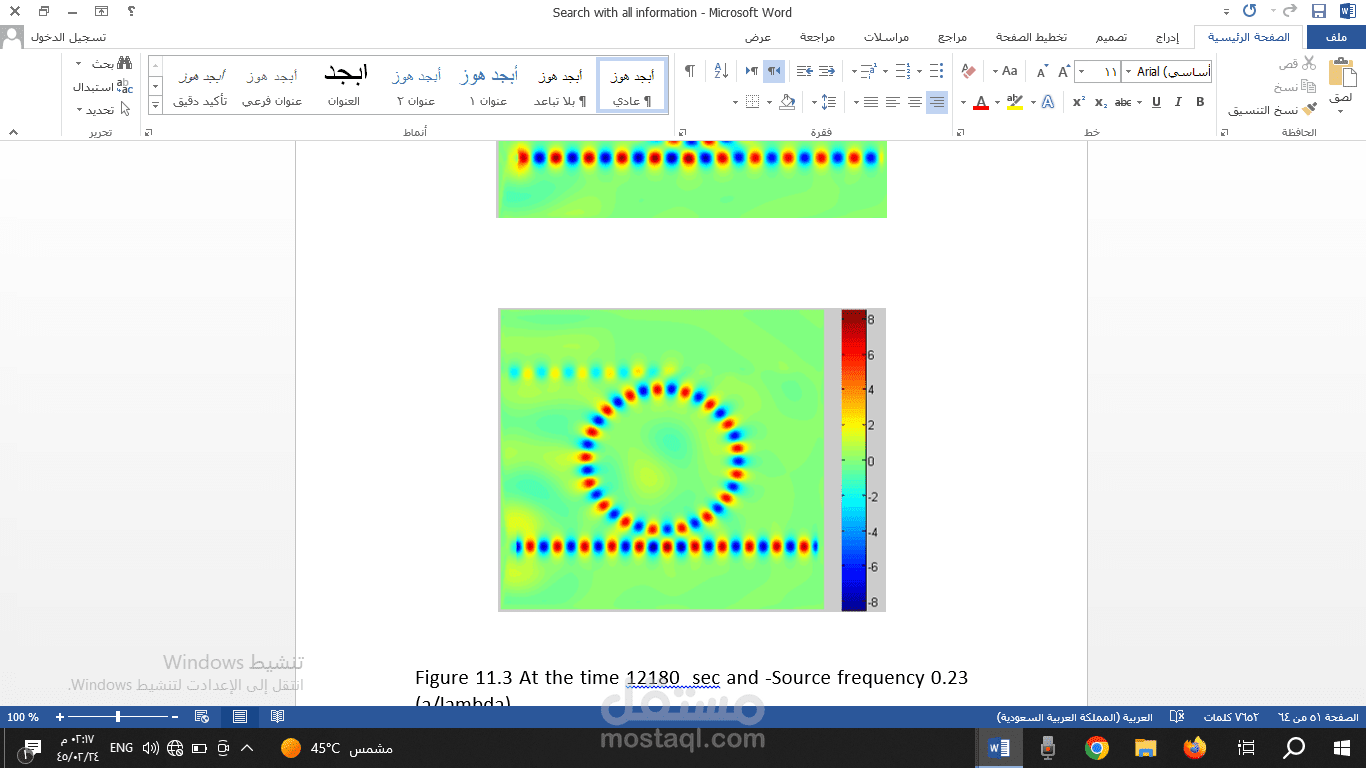Switch to the Review (مراجعة) tab
Image resolution: width=1366 pixels, height=768 pixels.
pos(817,37)
